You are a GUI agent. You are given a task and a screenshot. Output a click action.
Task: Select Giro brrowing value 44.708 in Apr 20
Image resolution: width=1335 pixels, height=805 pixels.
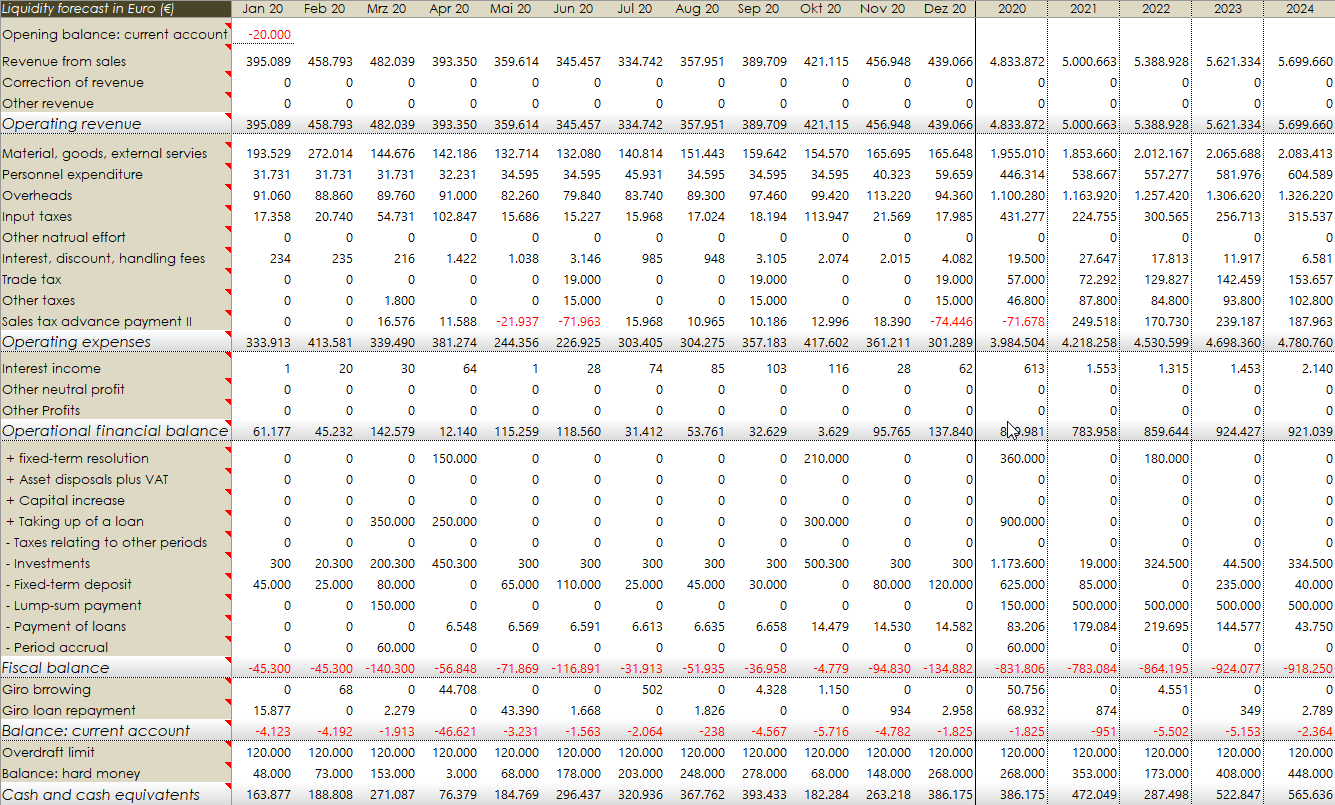point(458,690)
